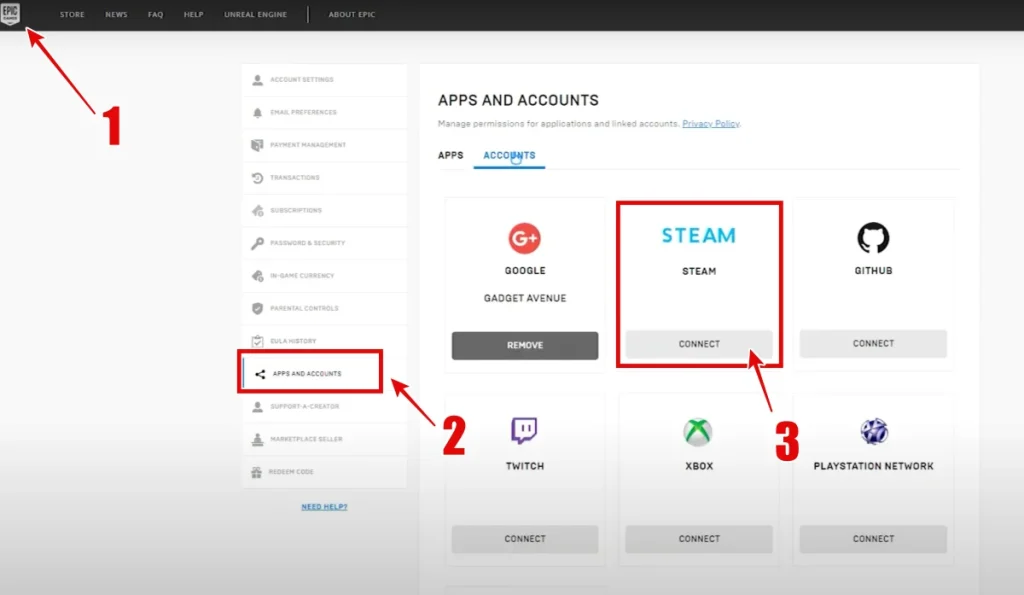
Task: Click the Apps and Accounts share icon
Action: click(x=260, y=374)
